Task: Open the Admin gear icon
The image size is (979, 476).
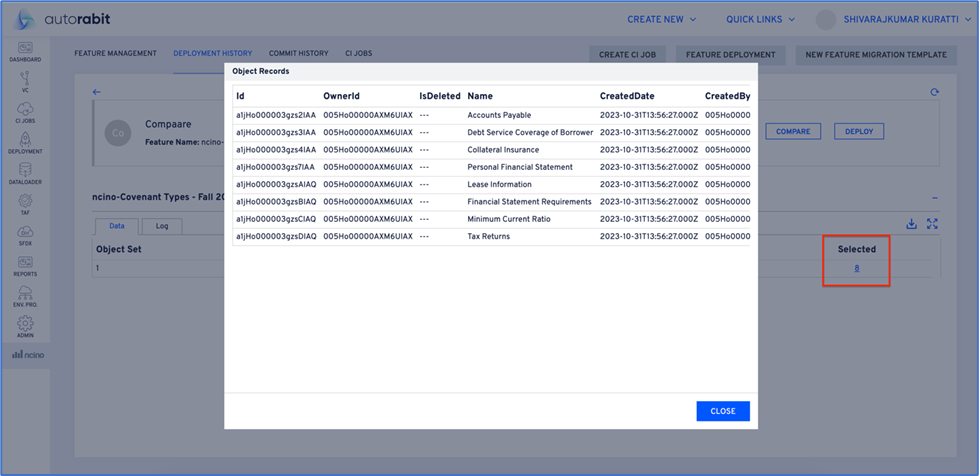Action: tap(25, 327)
